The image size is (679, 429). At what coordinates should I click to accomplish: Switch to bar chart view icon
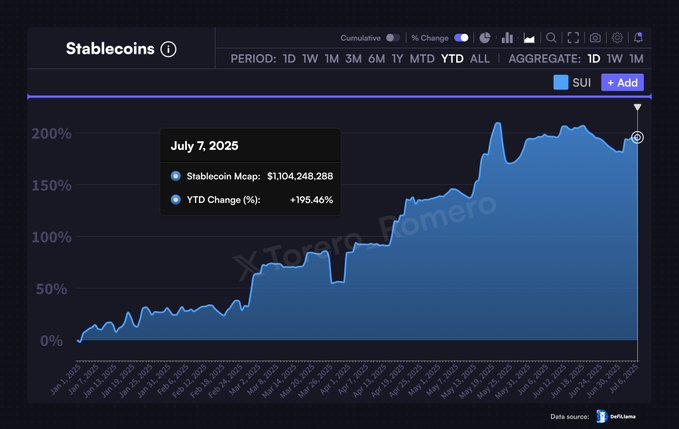[507, 38]
